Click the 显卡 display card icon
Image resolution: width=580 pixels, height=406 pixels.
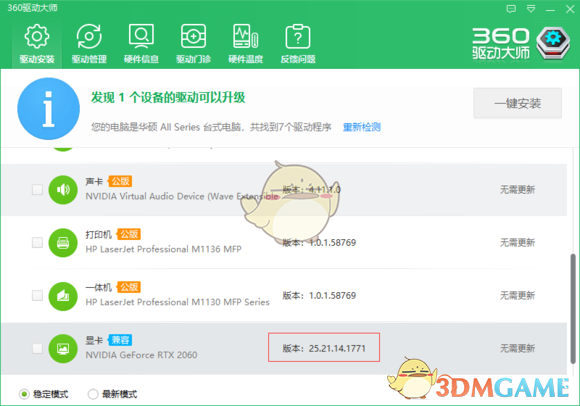pos(63,348)
